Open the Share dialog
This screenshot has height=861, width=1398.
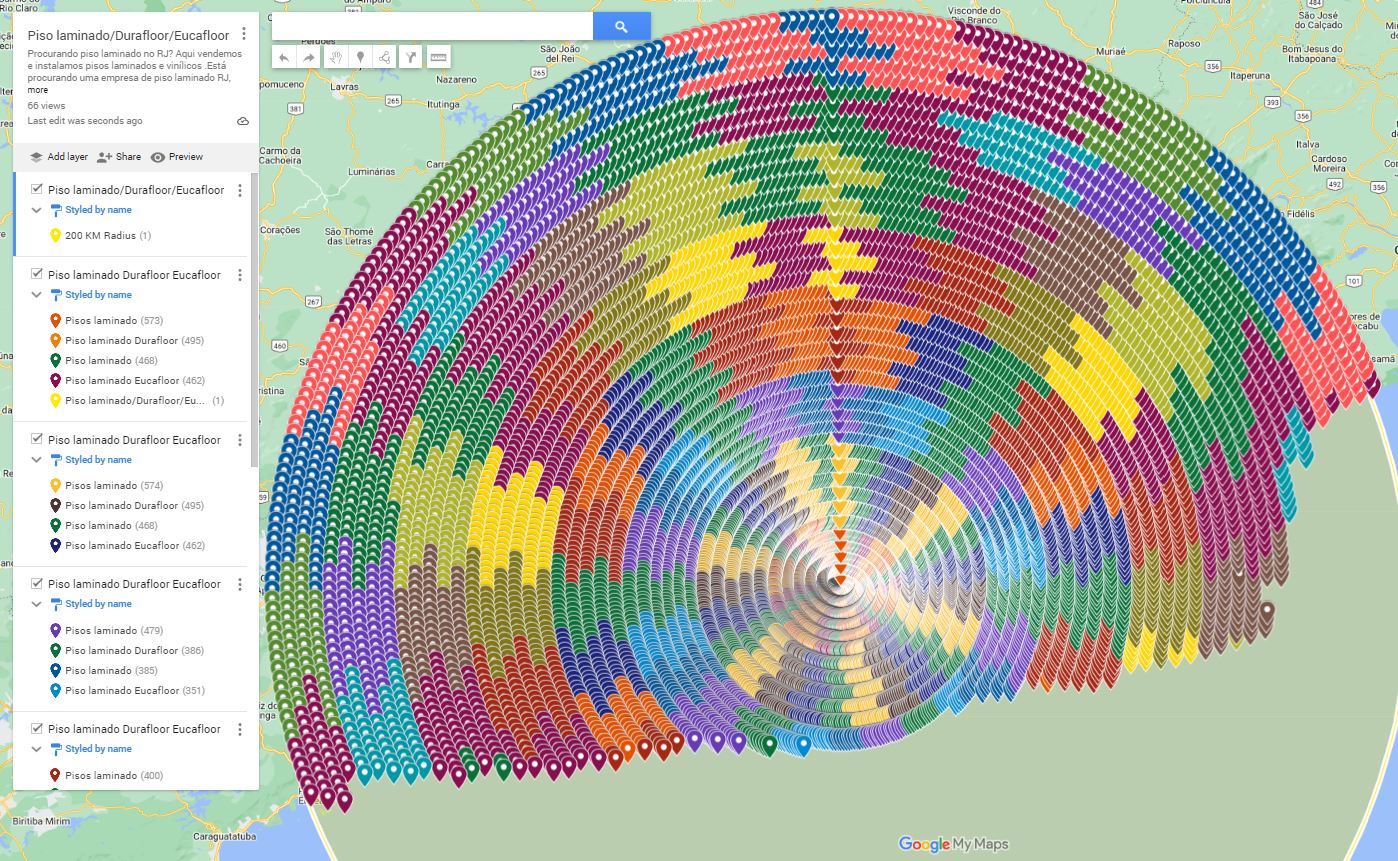coord(119,157)
